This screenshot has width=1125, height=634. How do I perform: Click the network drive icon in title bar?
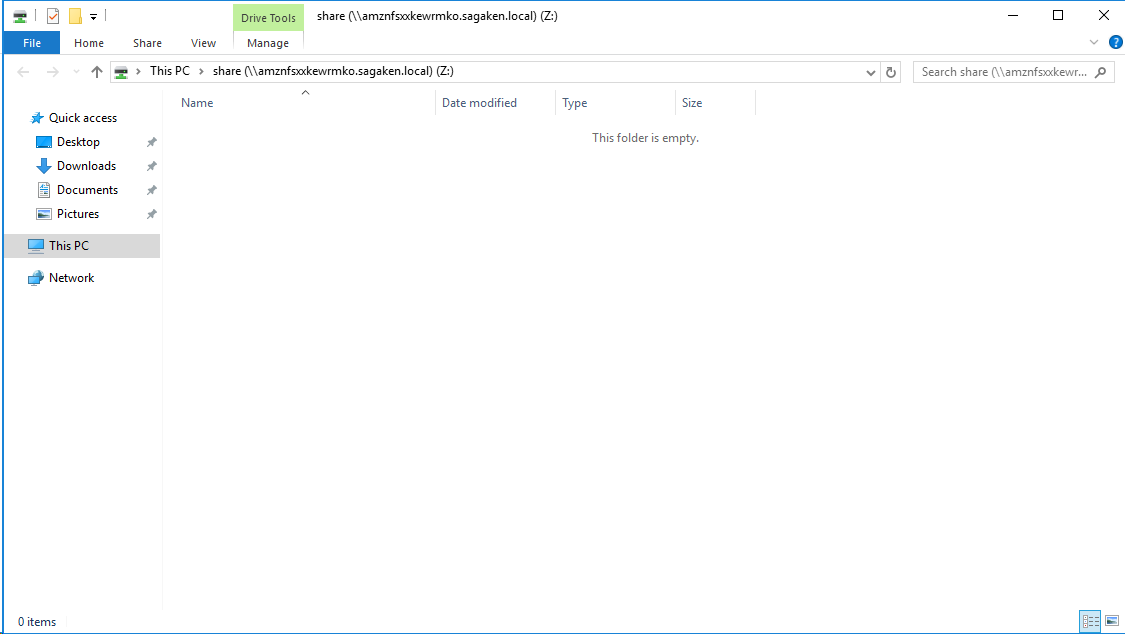click(x=20, y=16)
